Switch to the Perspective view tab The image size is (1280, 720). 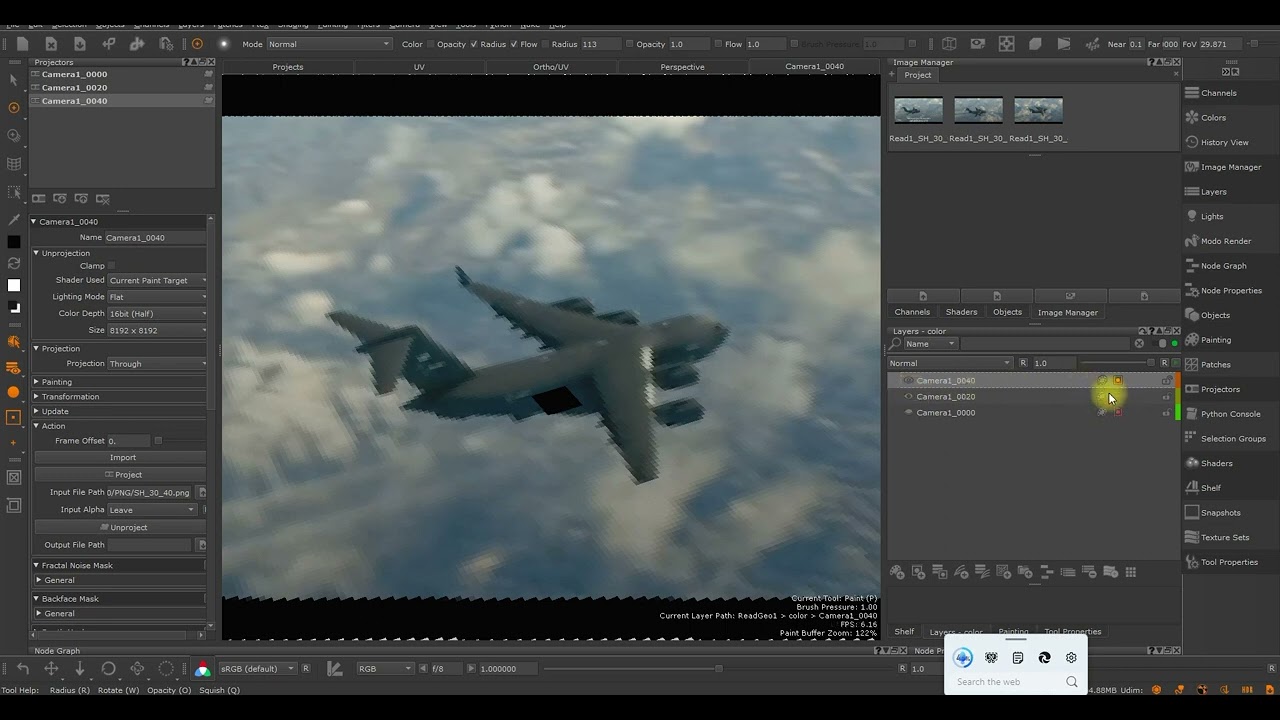(x=682, y=67)
